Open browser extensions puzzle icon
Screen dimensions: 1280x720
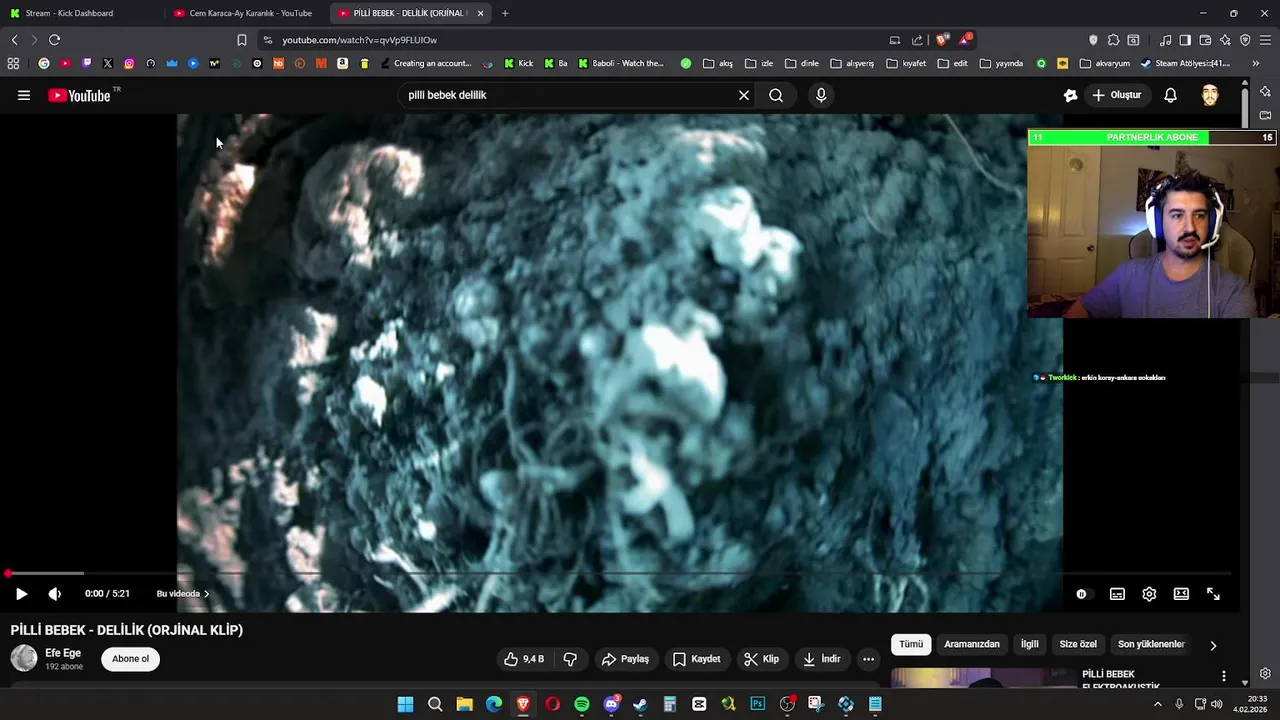(x=1113, y=40)
